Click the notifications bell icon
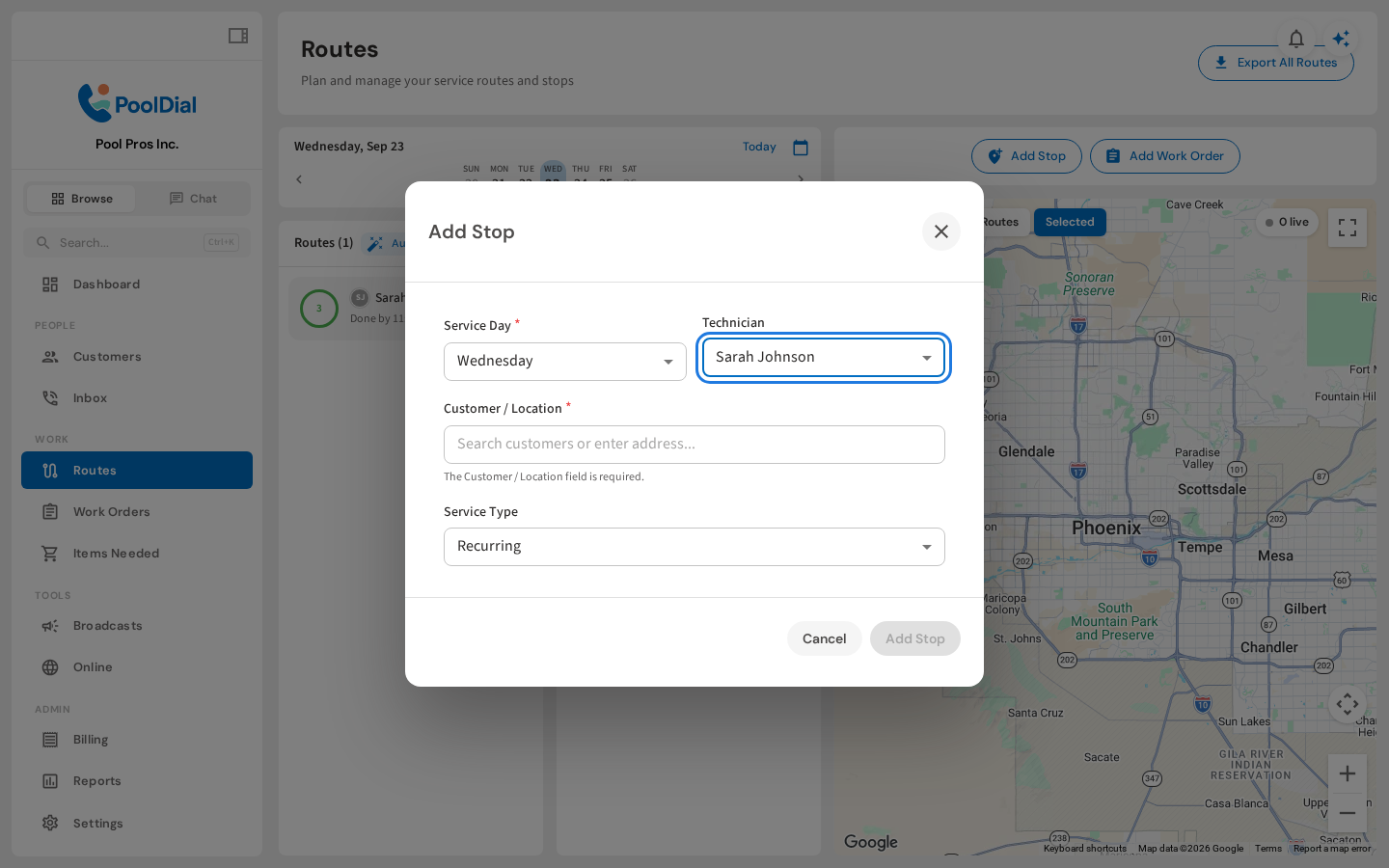The width and height of the screenshot is (1389, 868). [x=1296, y=39]
